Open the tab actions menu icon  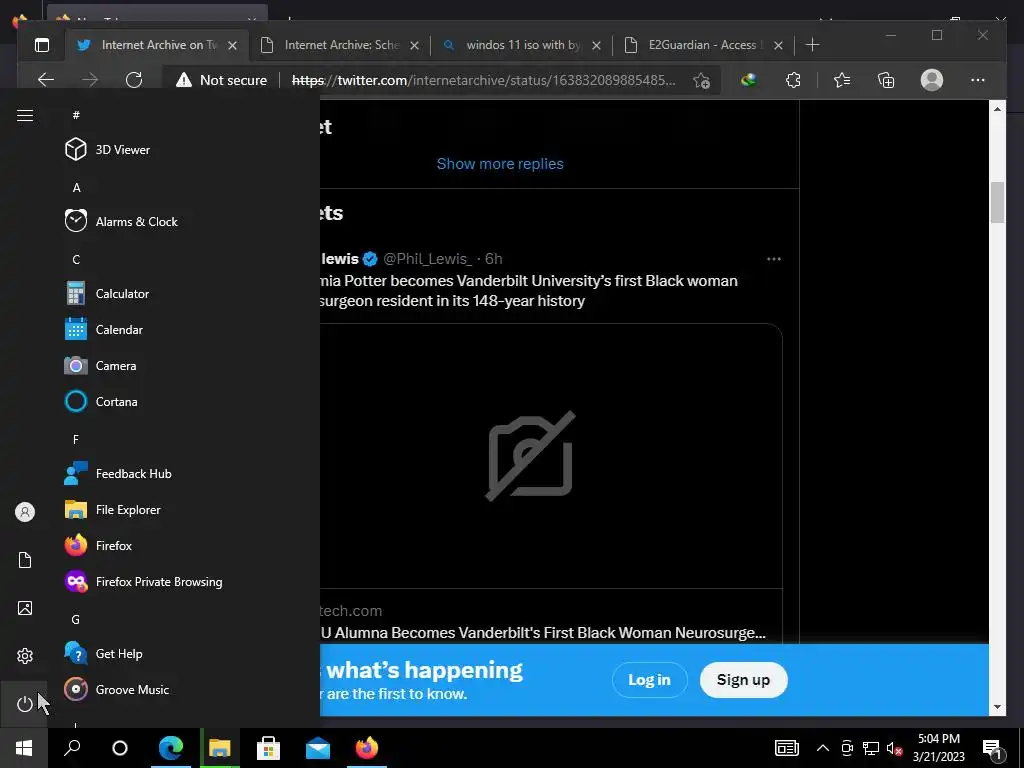point(42,45)
